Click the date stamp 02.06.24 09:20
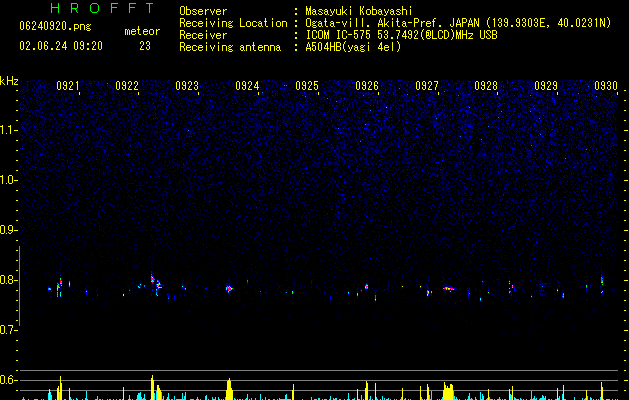629x400 pixels. [x=61, y=46]
